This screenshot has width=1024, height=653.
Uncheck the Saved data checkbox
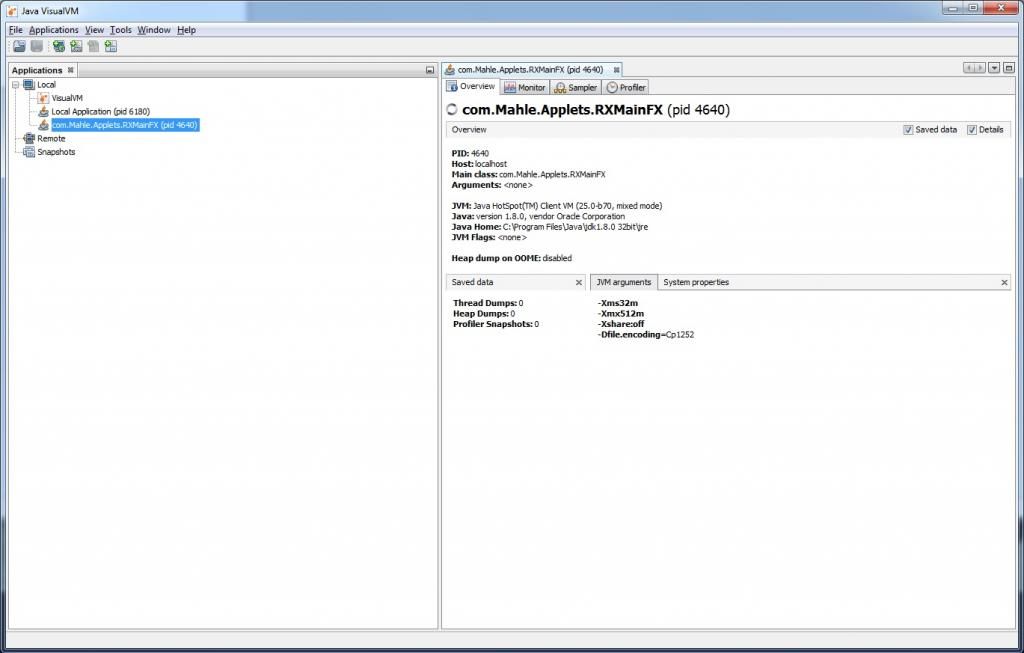coord(908,129)
